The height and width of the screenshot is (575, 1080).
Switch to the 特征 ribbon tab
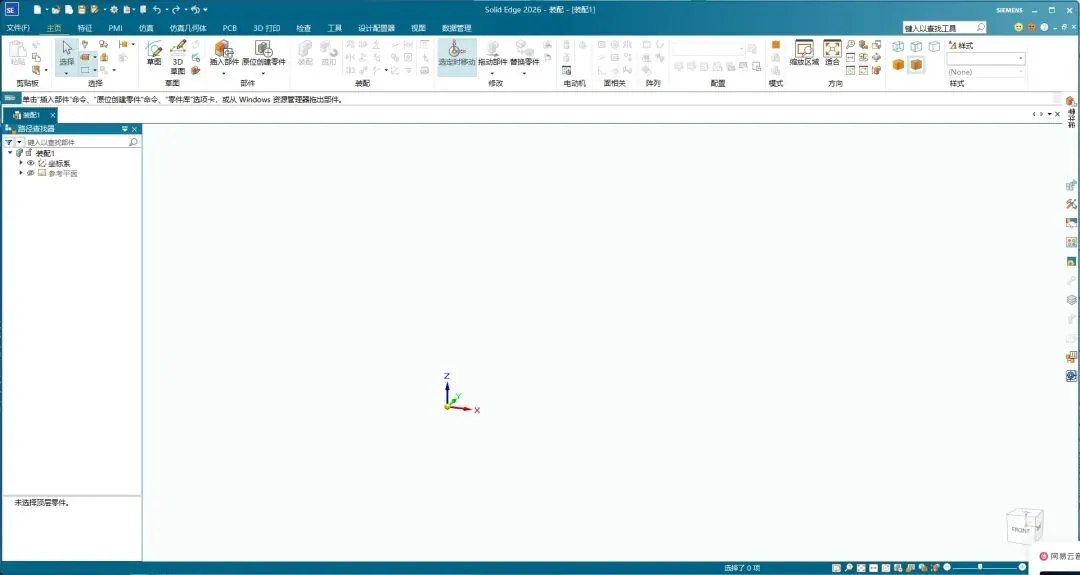point(85,28)
